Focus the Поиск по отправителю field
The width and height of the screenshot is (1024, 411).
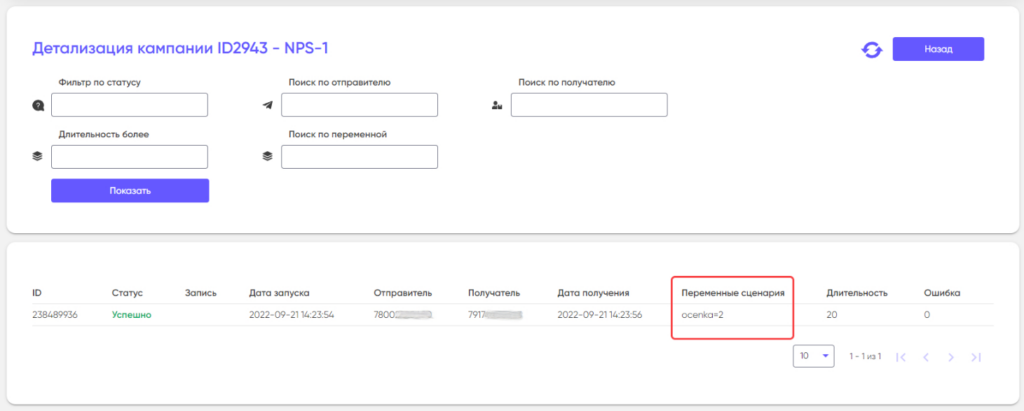click(x=360, y=105)
